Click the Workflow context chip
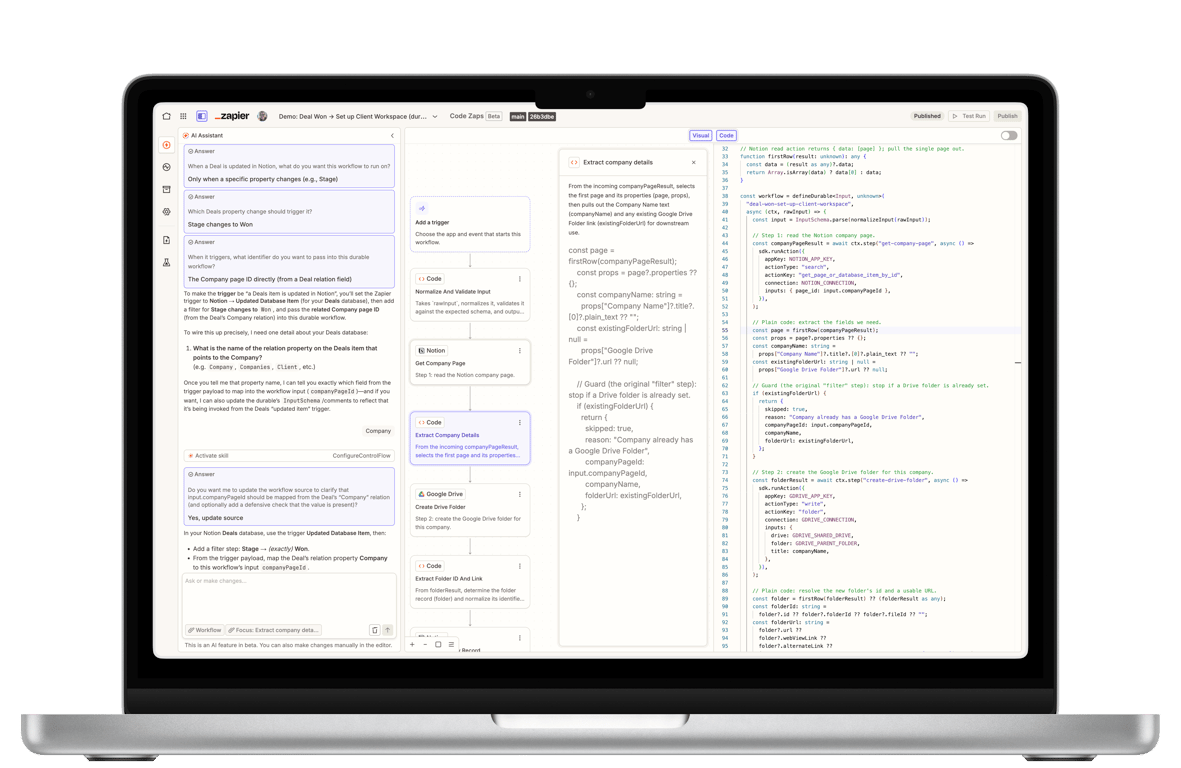 205,630
